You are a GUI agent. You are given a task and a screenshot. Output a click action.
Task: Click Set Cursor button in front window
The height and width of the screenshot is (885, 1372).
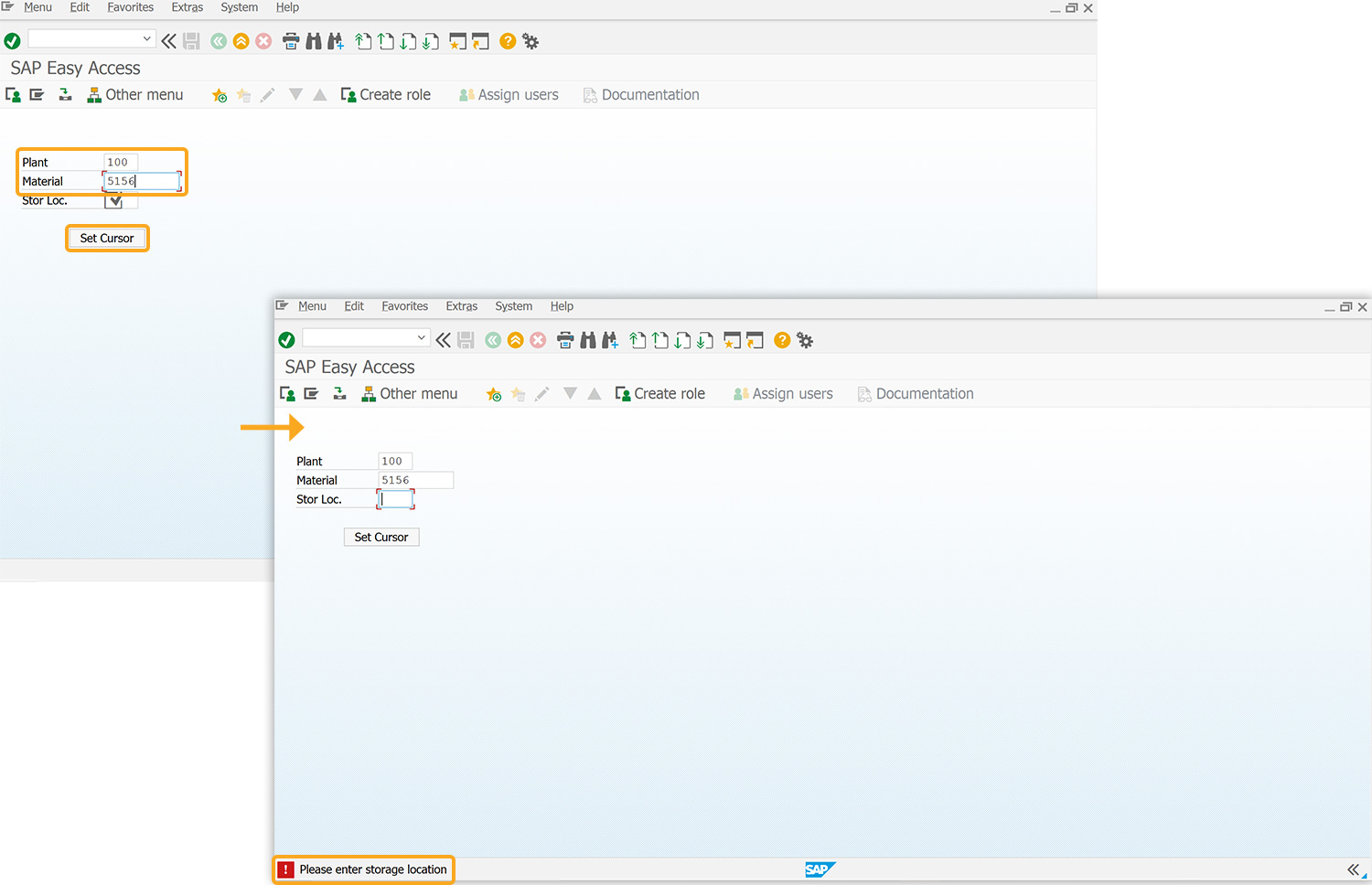tap(381, 538)
